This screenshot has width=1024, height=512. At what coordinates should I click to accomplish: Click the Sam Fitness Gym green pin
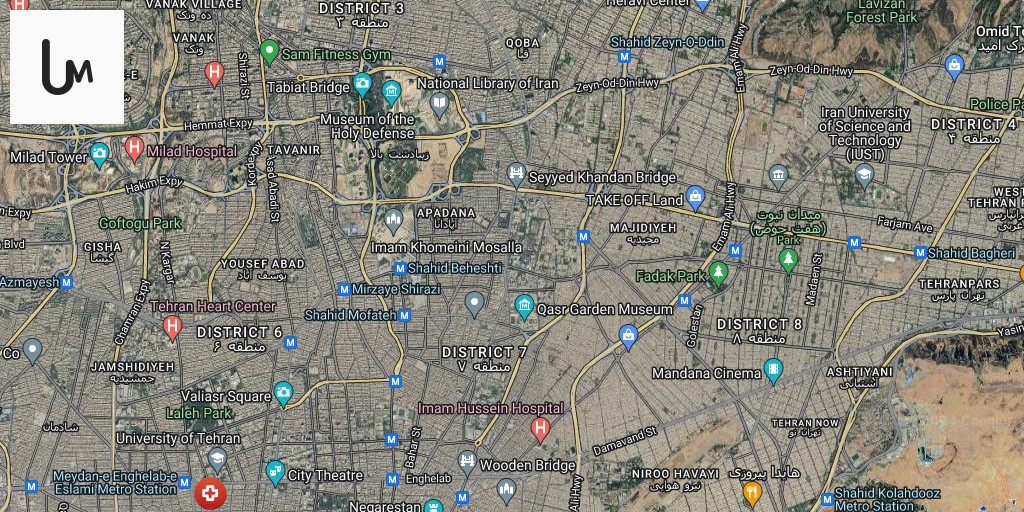tap(269, 51)
